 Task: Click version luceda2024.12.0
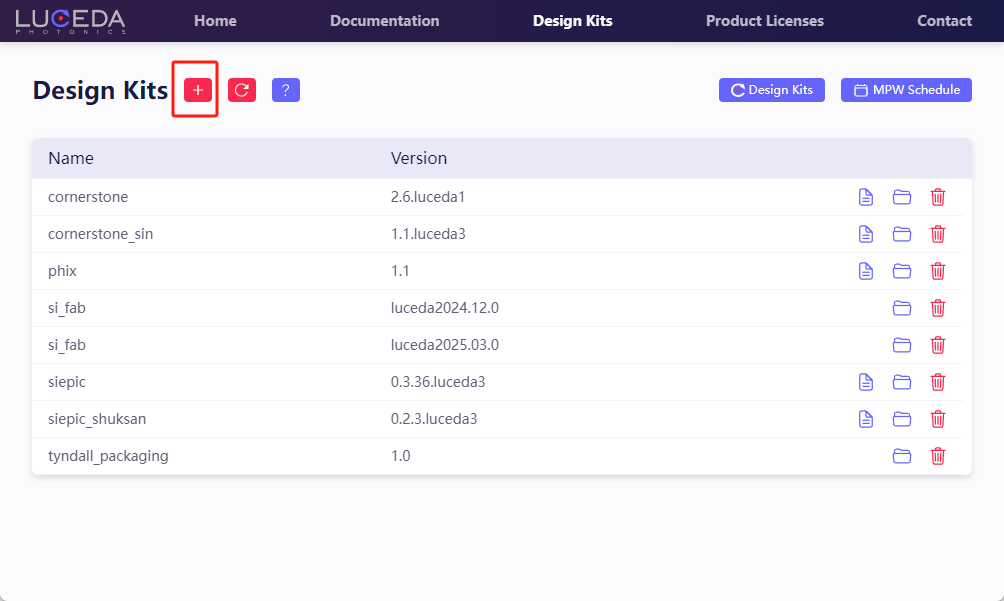pos(444,309)
